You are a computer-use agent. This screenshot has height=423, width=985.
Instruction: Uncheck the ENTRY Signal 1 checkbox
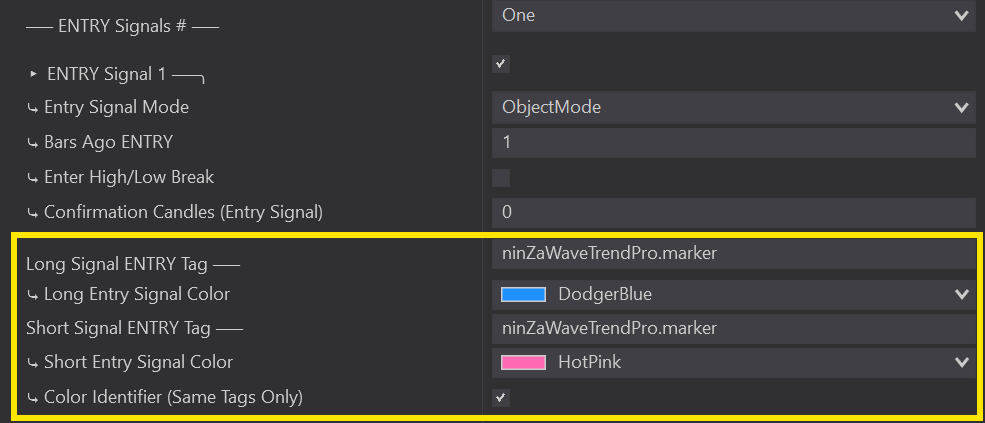[x=501, y=64]
